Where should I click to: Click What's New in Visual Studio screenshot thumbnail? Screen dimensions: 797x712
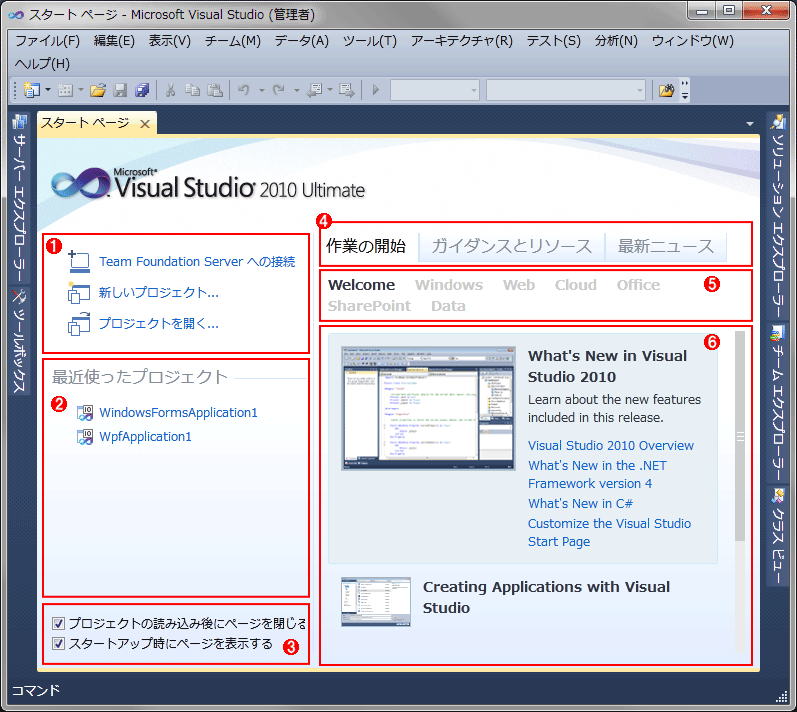pyautogui.click(x=428, y=409)
